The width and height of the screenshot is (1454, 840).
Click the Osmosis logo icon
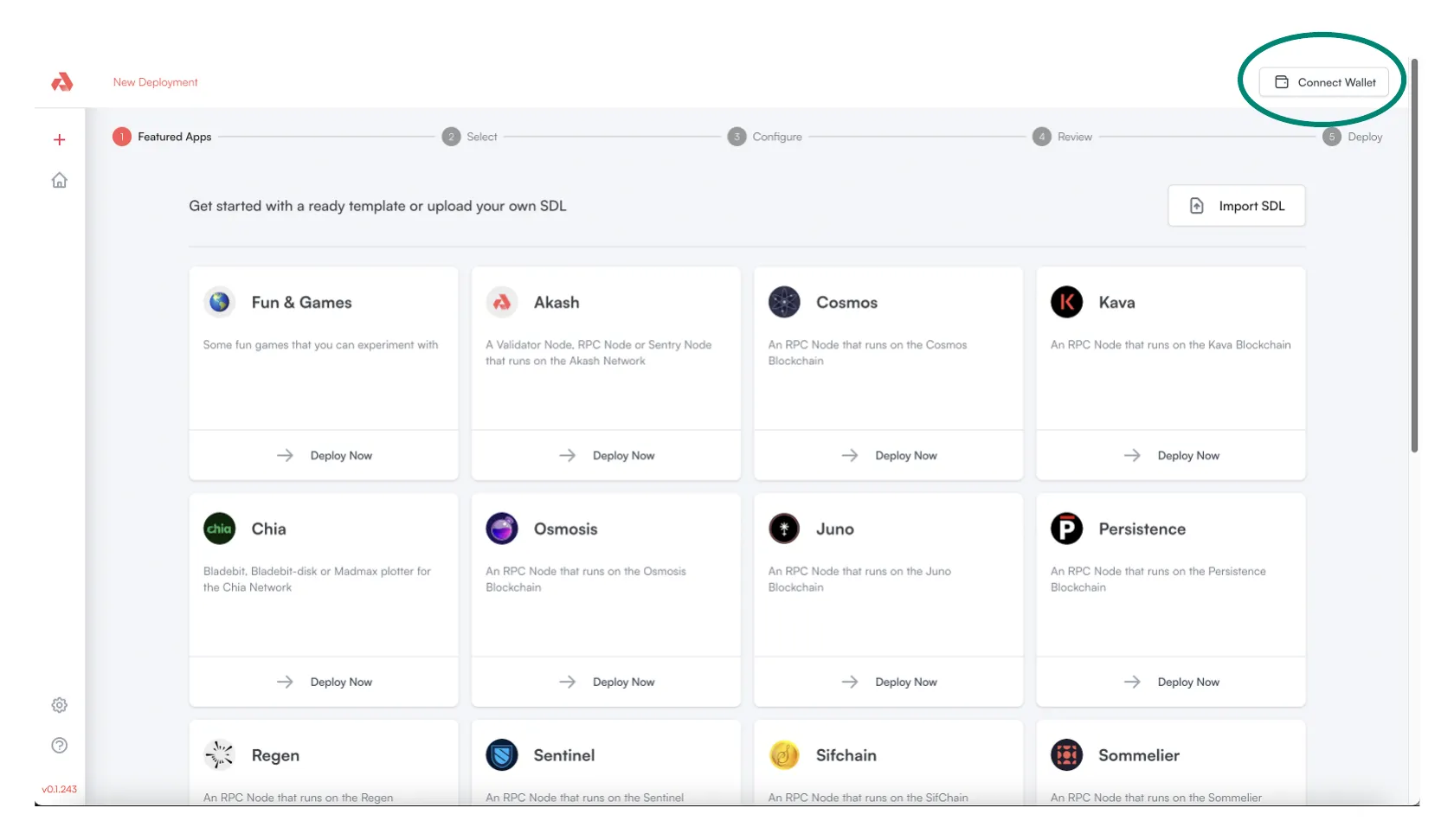click(x=502, y=529)
